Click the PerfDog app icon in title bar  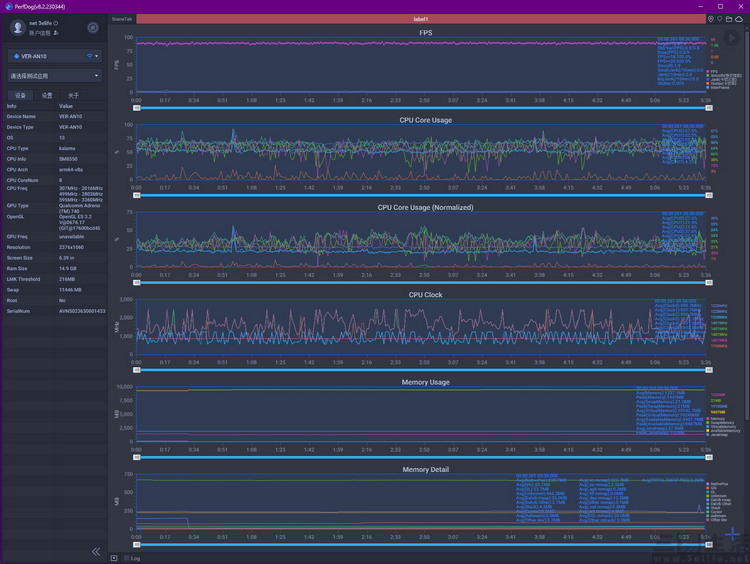(9, 6)
